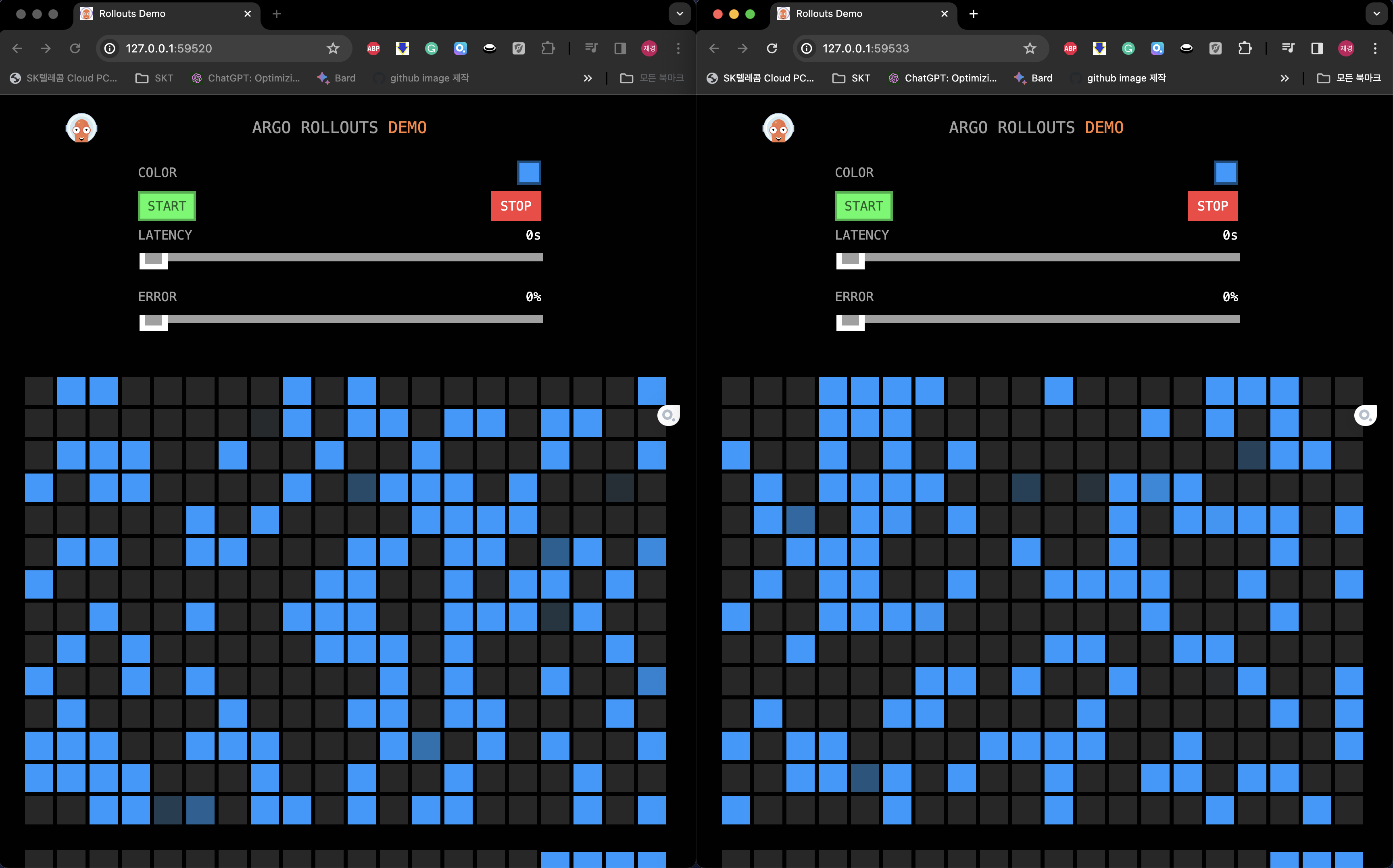Open SK텔레콤 Cloud PC bookmark in the 59520 window
Screen dimensions: 1393x868
pos(64,78)
